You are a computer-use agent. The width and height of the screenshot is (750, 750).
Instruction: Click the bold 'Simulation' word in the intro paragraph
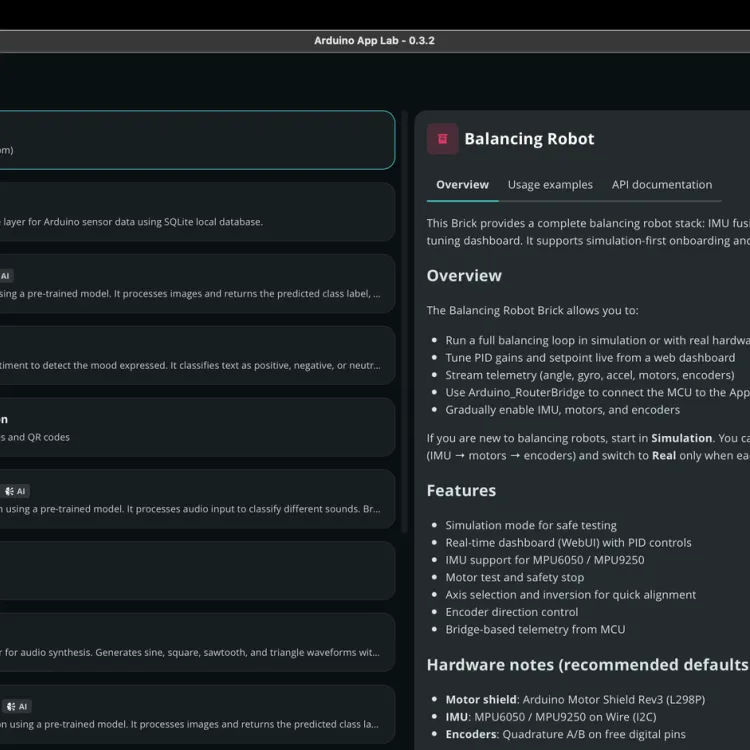pyautogui.click(x=682, y=438)
